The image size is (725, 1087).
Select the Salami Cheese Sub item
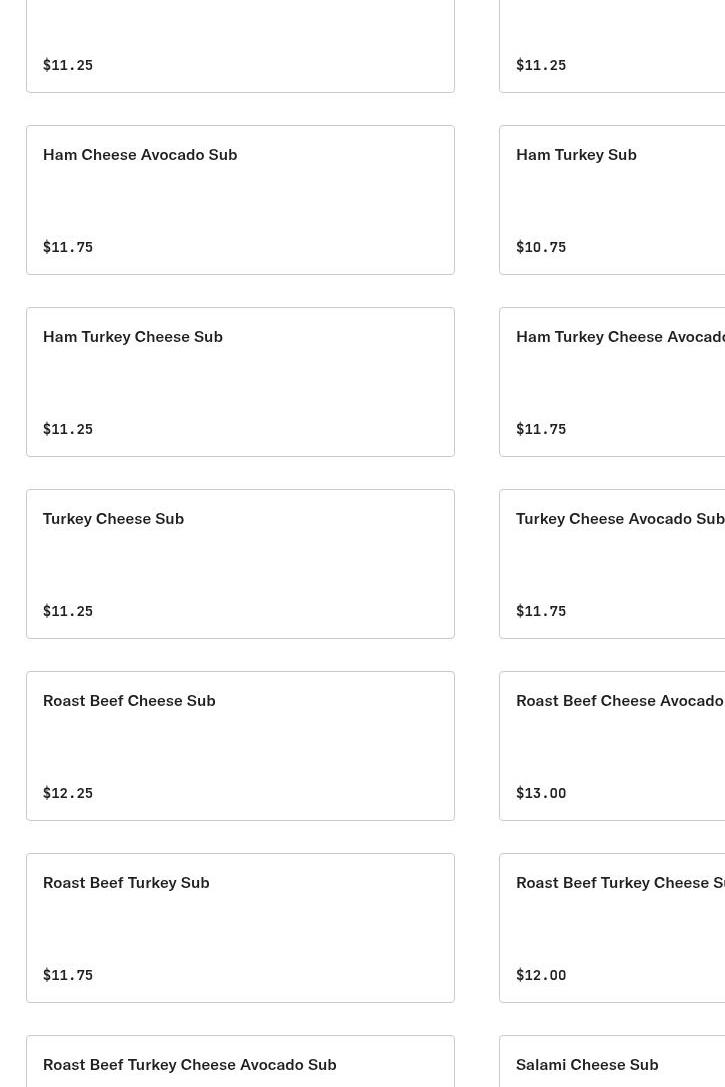tap(587, 1064)
